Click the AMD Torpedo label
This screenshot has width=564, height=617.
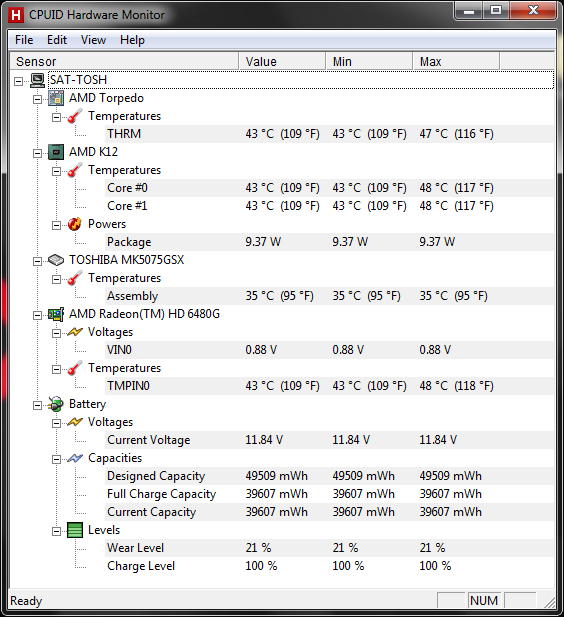click(x=106, y=98)
